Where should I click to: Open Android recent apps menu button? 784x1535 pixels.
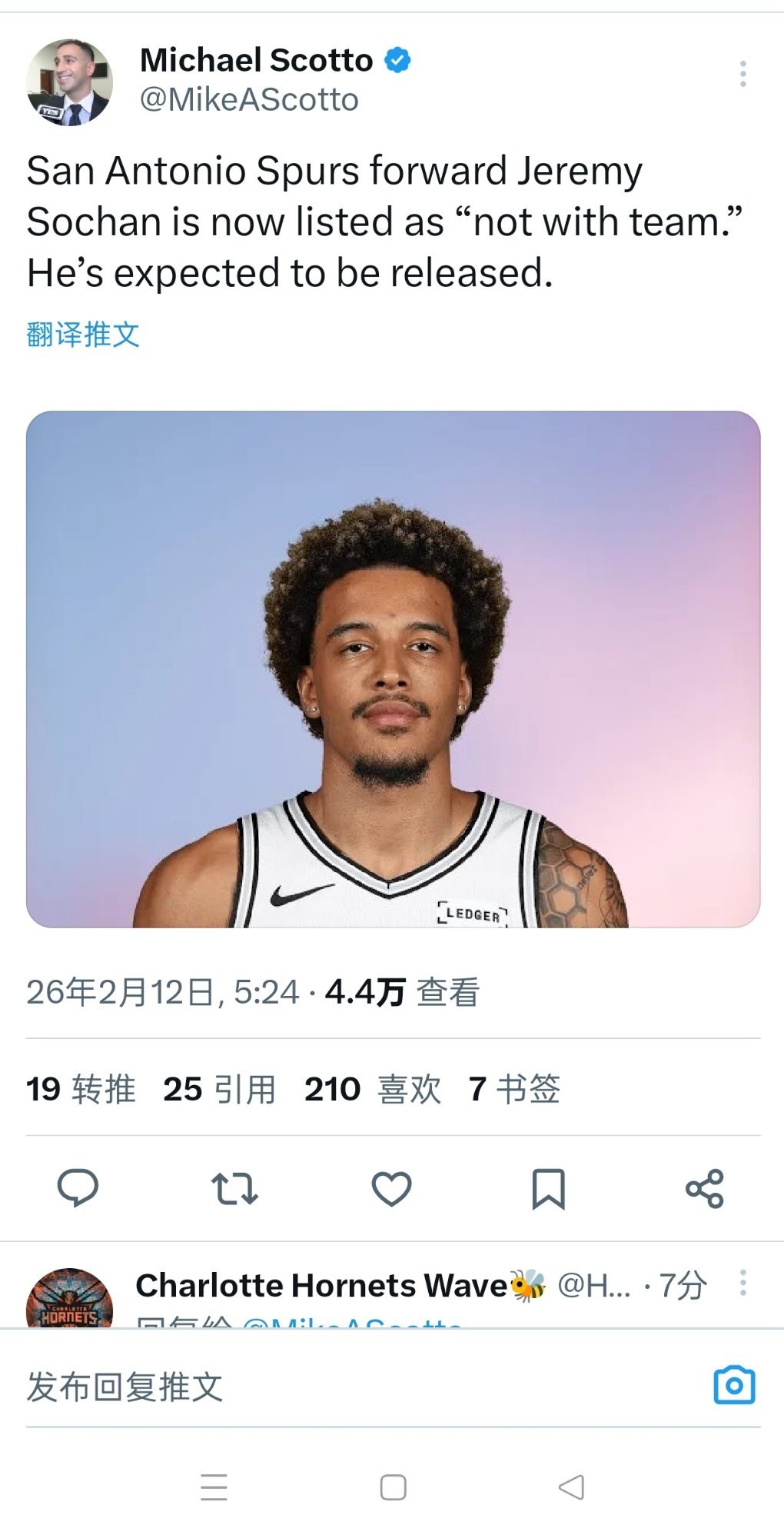tap(214, 1487)
